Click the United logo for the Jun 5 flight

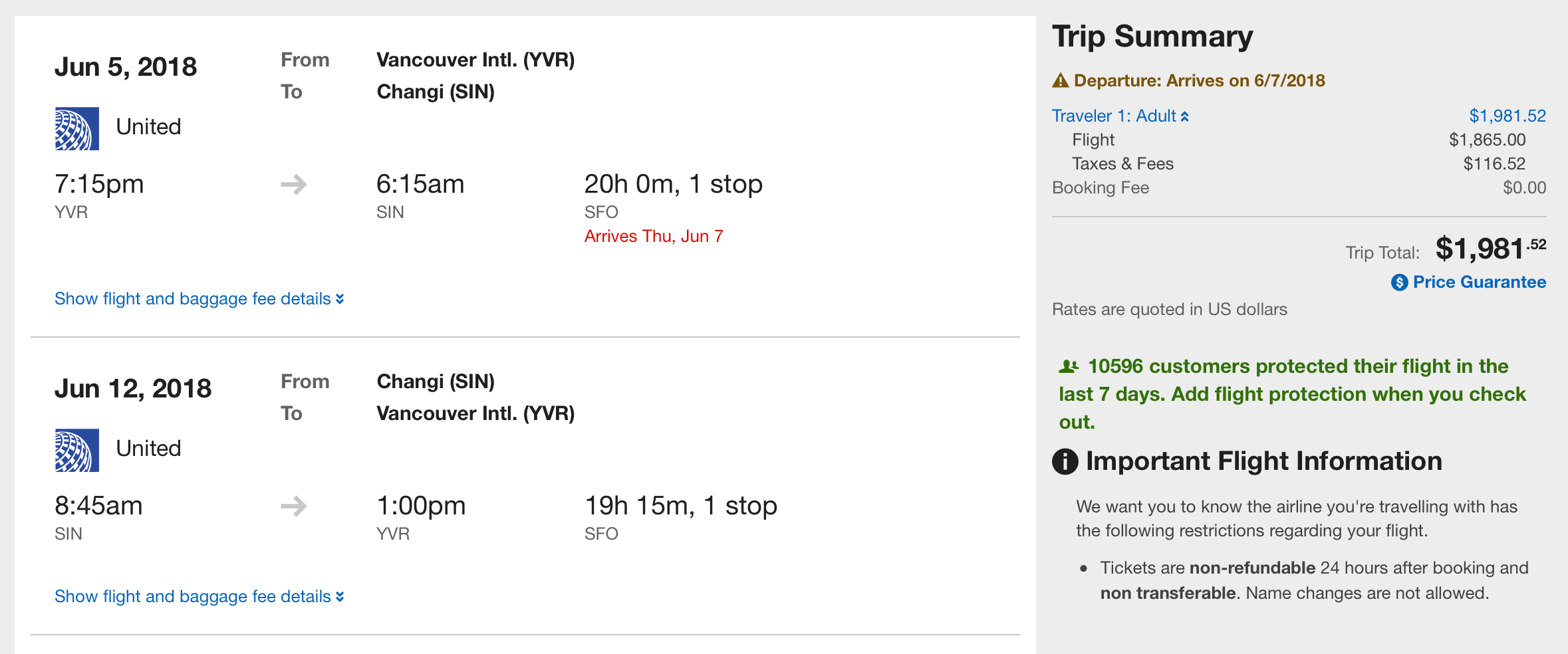pyautogui.click(x=77, y=129)
